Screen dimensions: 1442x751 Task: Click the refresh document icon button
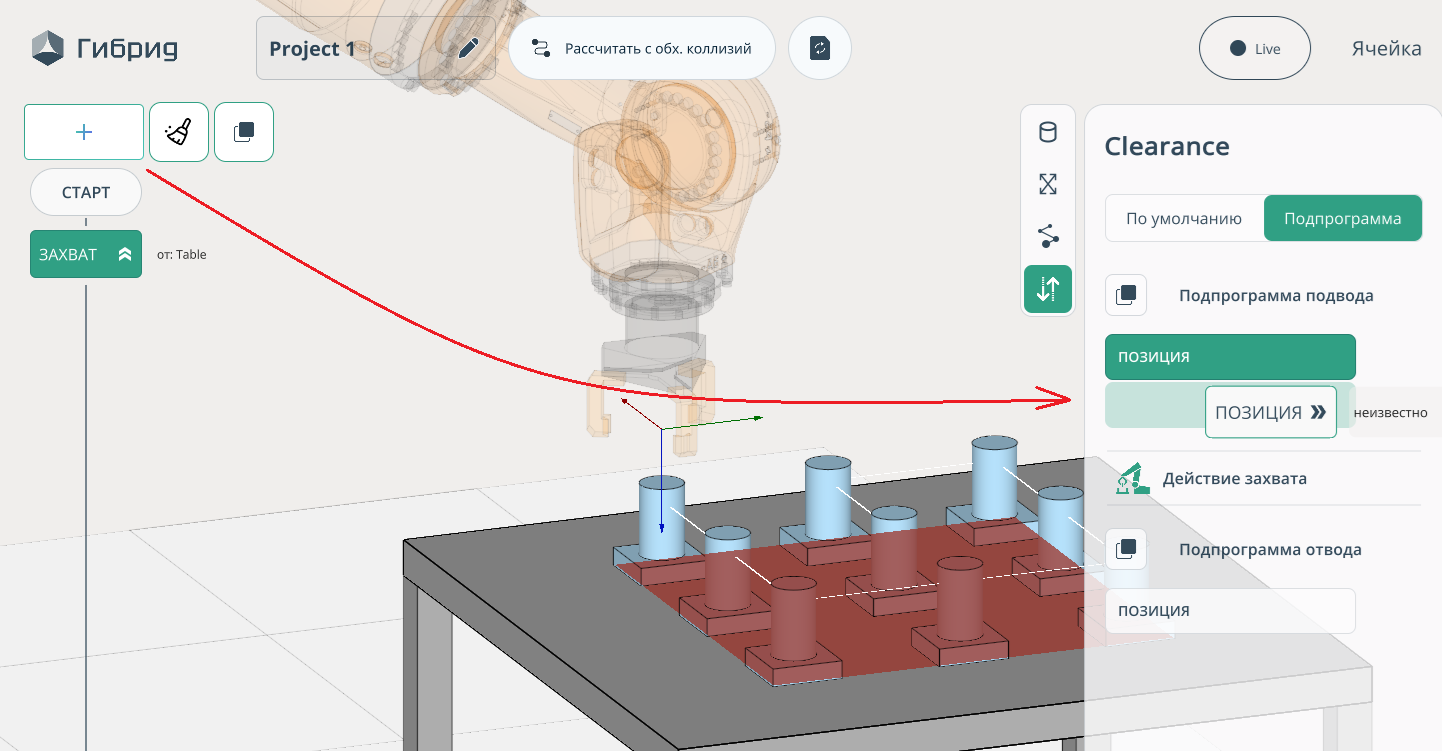(820, 48)
